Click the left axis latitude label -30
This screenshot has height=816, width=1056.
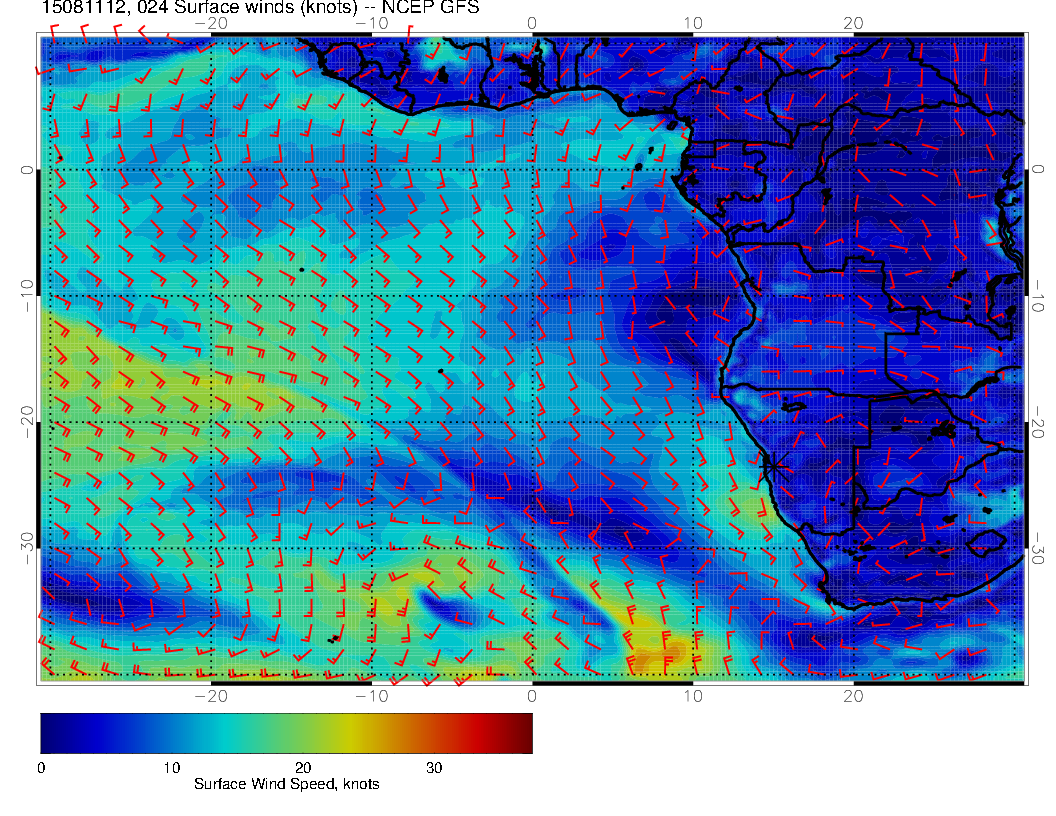(x=27, y=548)
